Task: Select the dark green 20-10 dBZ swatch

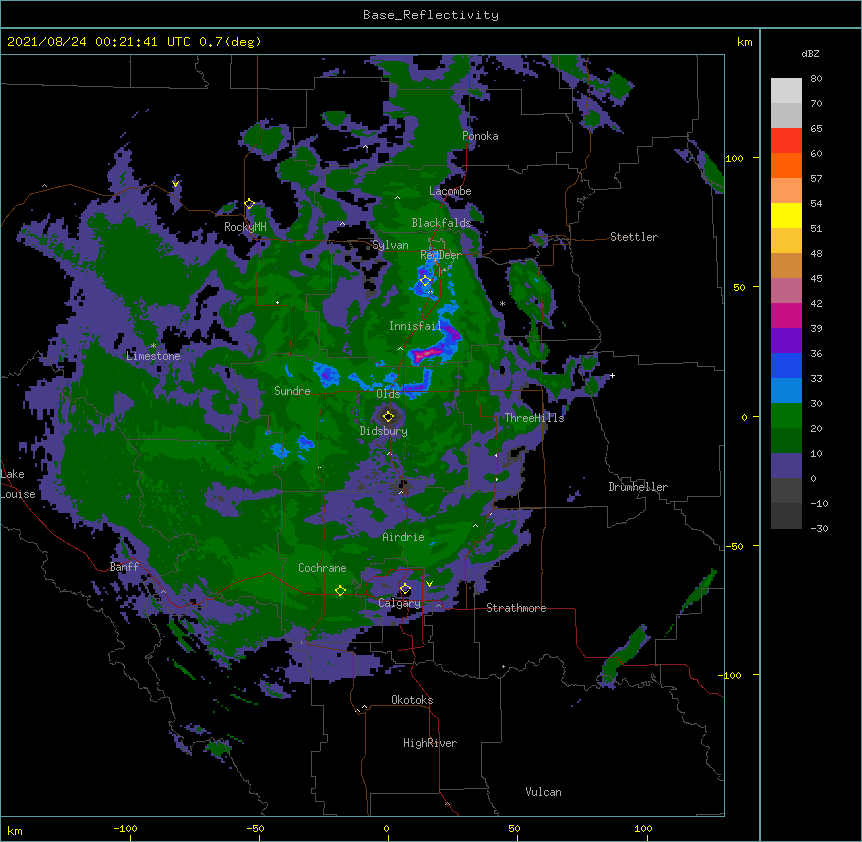Action: click(786, 441)
